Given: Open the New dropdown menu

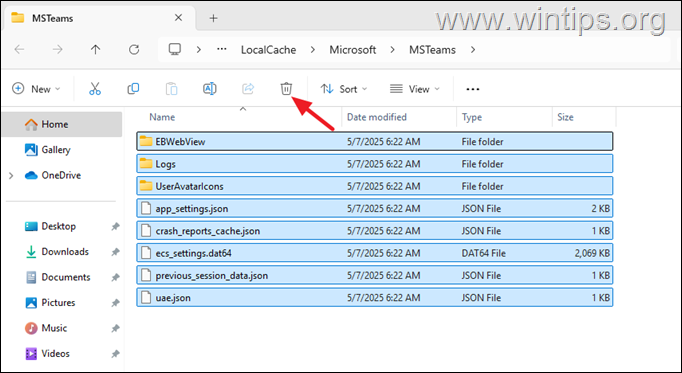Looking at the screenshot, I should pos(36,89).
